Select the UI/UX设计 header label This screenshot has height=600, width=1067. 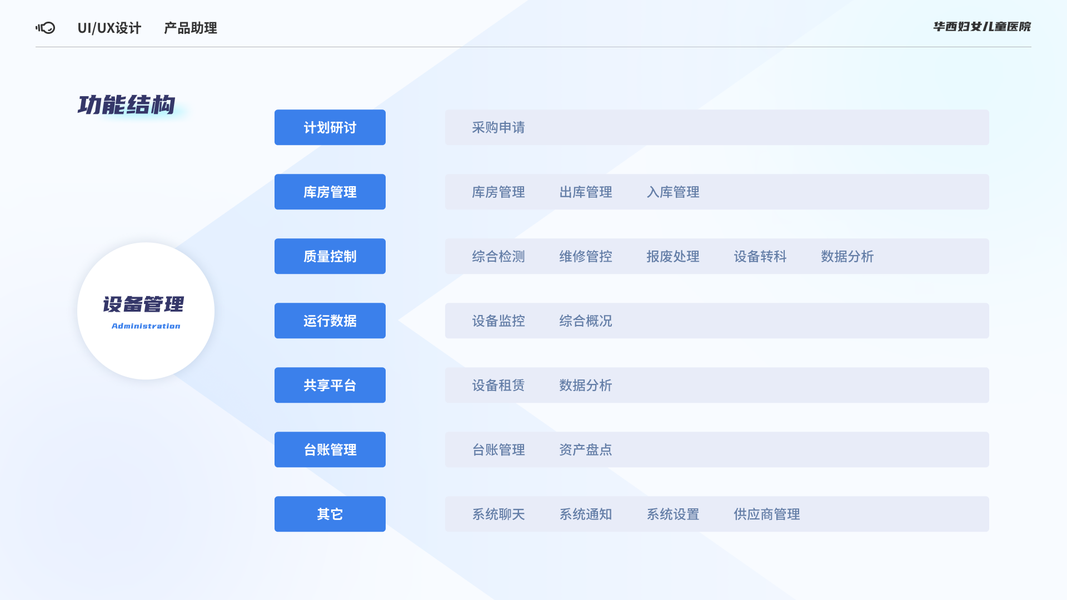click(x=109, y=28)
